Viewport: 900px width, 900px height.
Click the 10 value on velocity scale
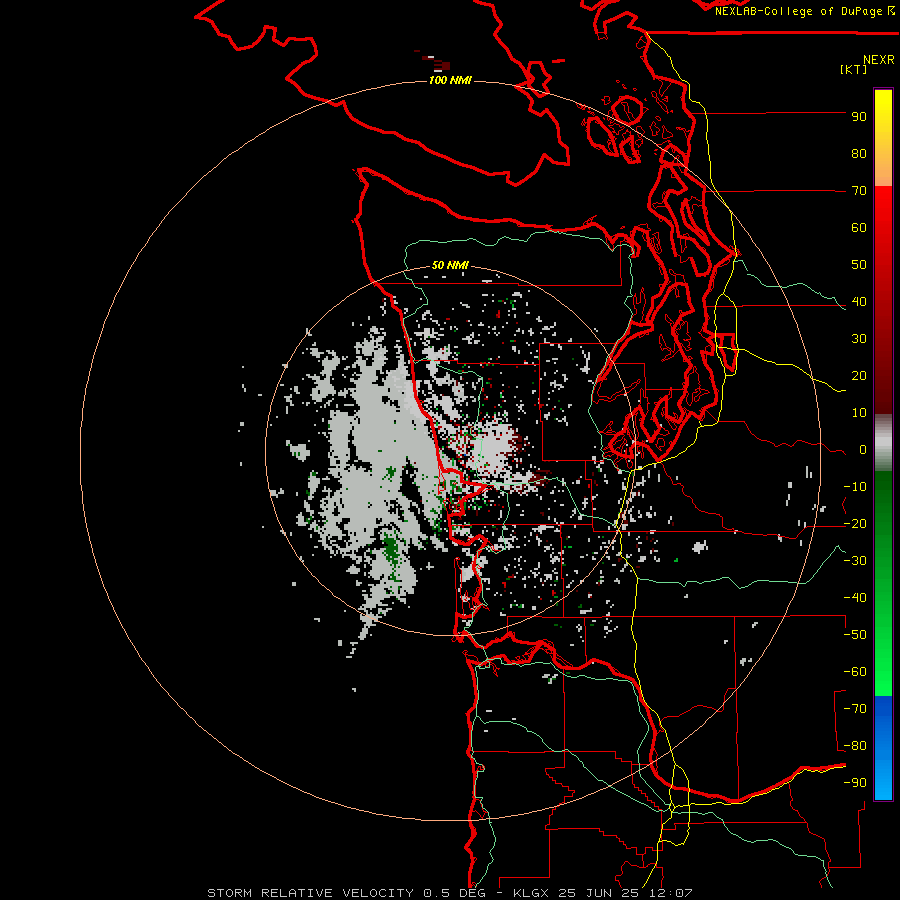(859, 413)
